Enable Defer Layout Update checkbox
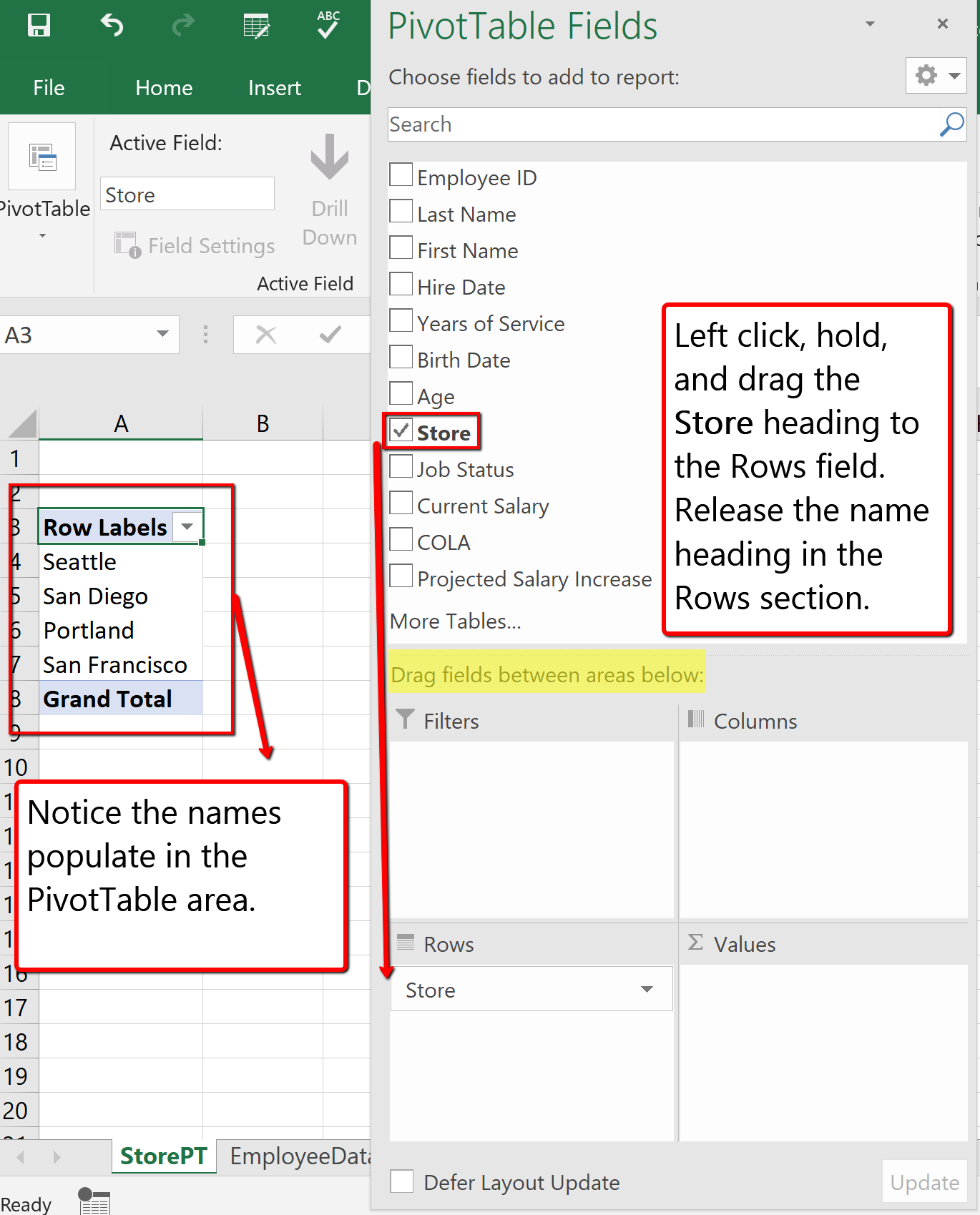980x1215 pixels. [x=402, y=1181]
